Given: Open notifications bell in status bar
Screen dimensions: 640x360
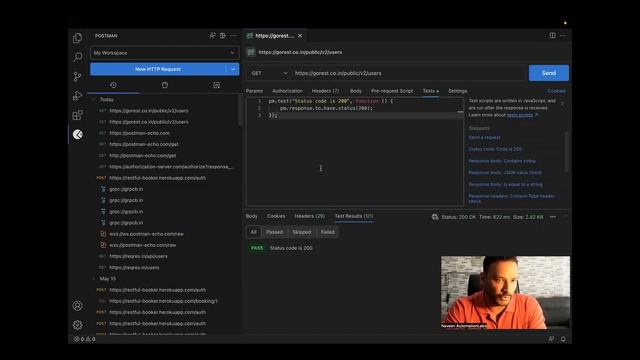Looking at the screenshot, I should pos(563,339).
